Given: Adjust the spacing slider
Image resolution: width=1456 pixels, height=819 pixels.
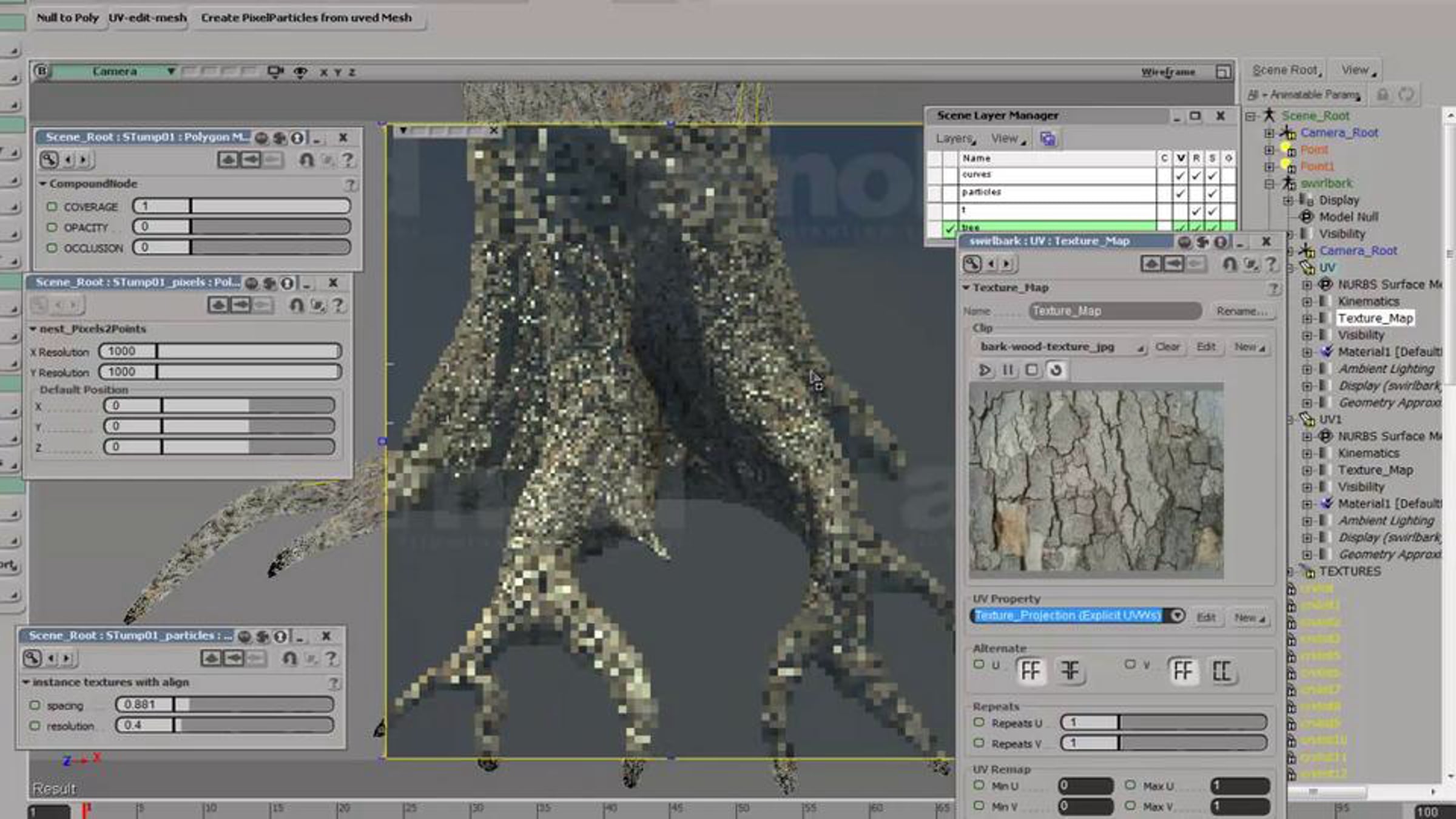Looking at the screenshot, I should point(254,704).
